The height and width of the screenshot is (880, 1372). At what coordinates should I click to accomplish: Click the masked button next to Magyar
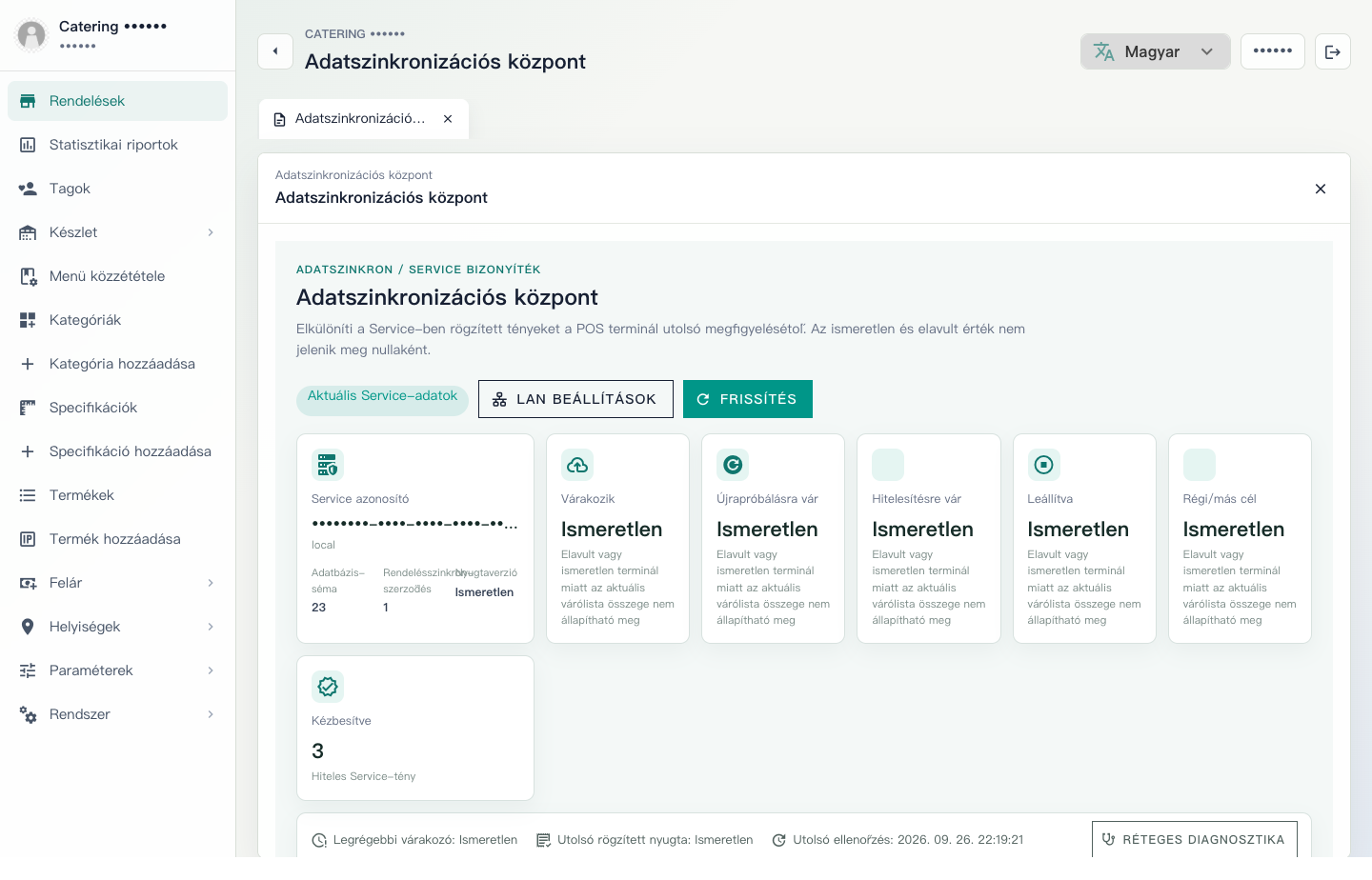click(1273, 51)
